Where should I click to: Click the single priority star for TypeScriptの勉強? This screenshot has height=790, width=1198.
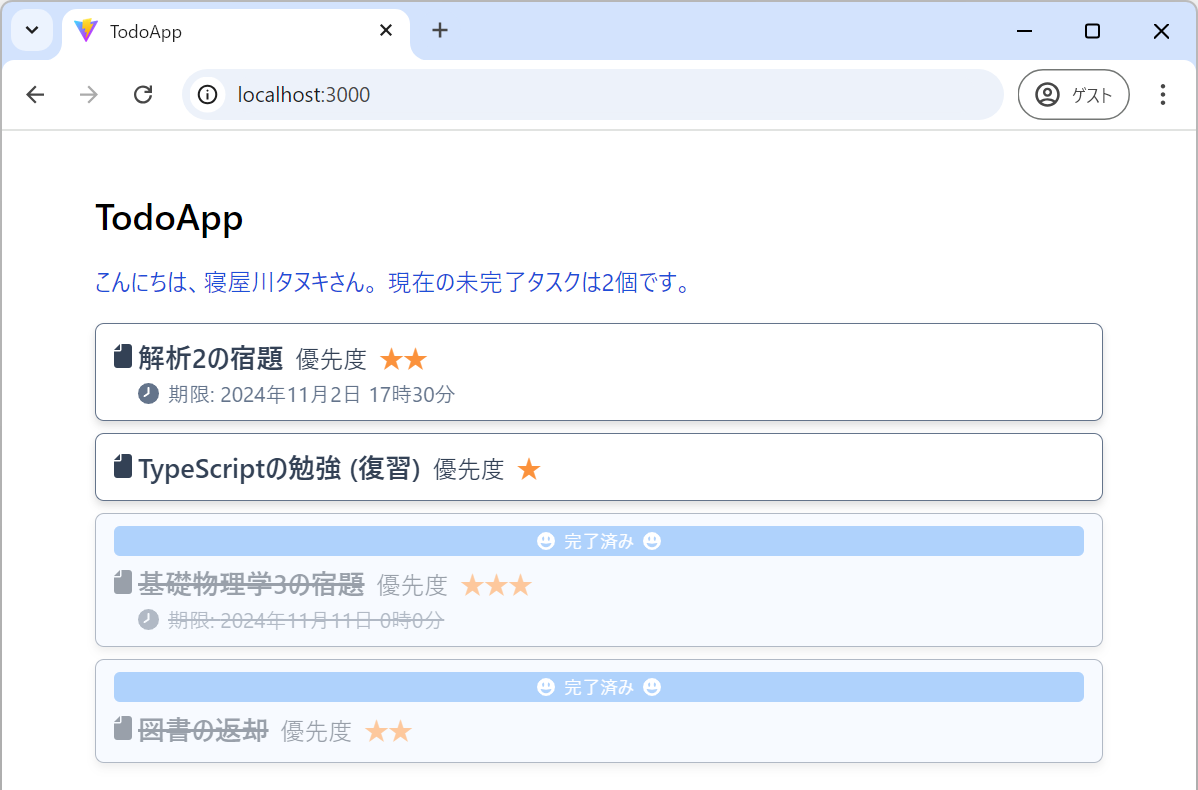tap(529, 468)
